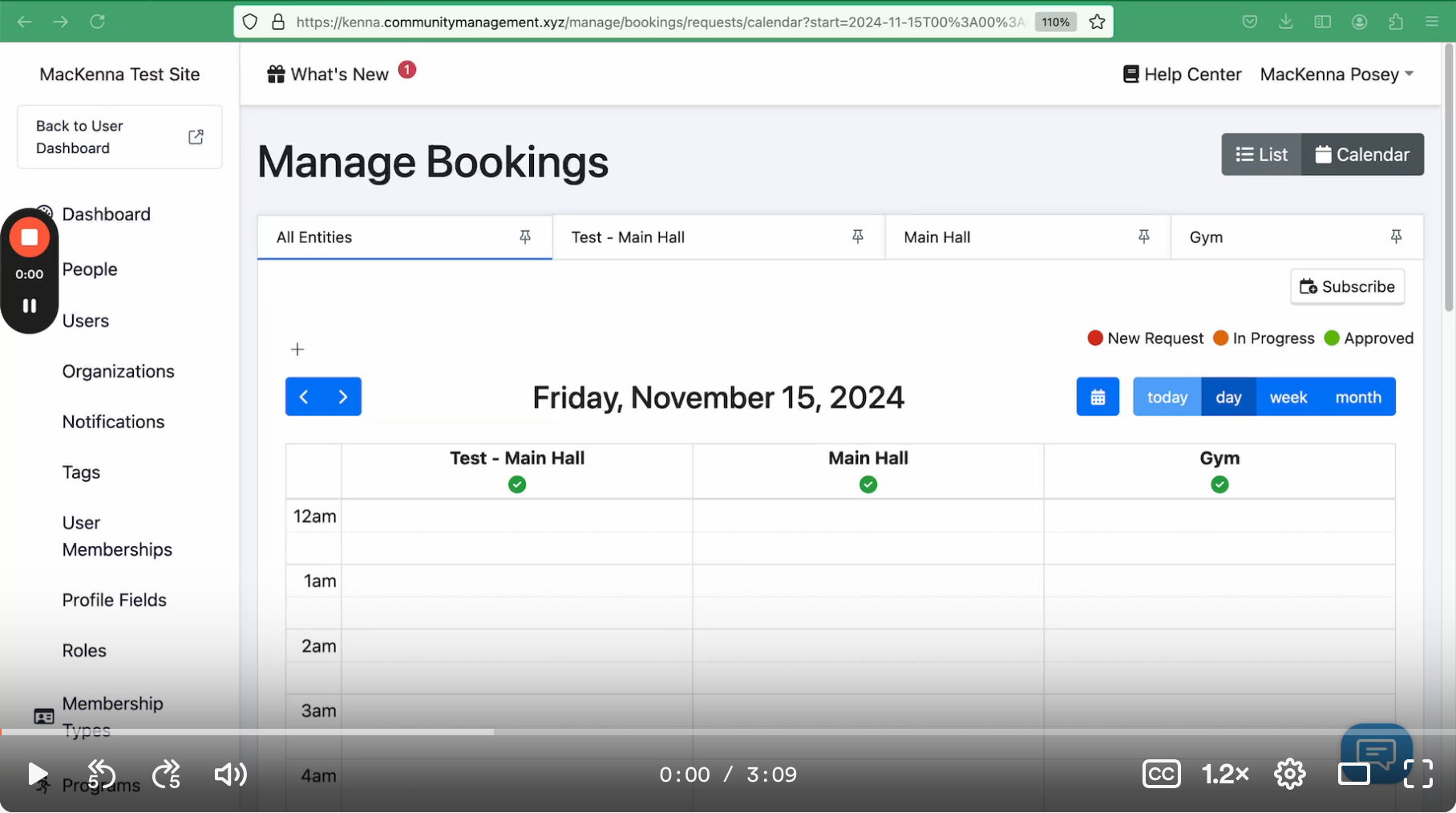Open Notifications in sidebar
Viewport: 1456px width, 813px height.
pyautogui.click(x=113, y=422)
